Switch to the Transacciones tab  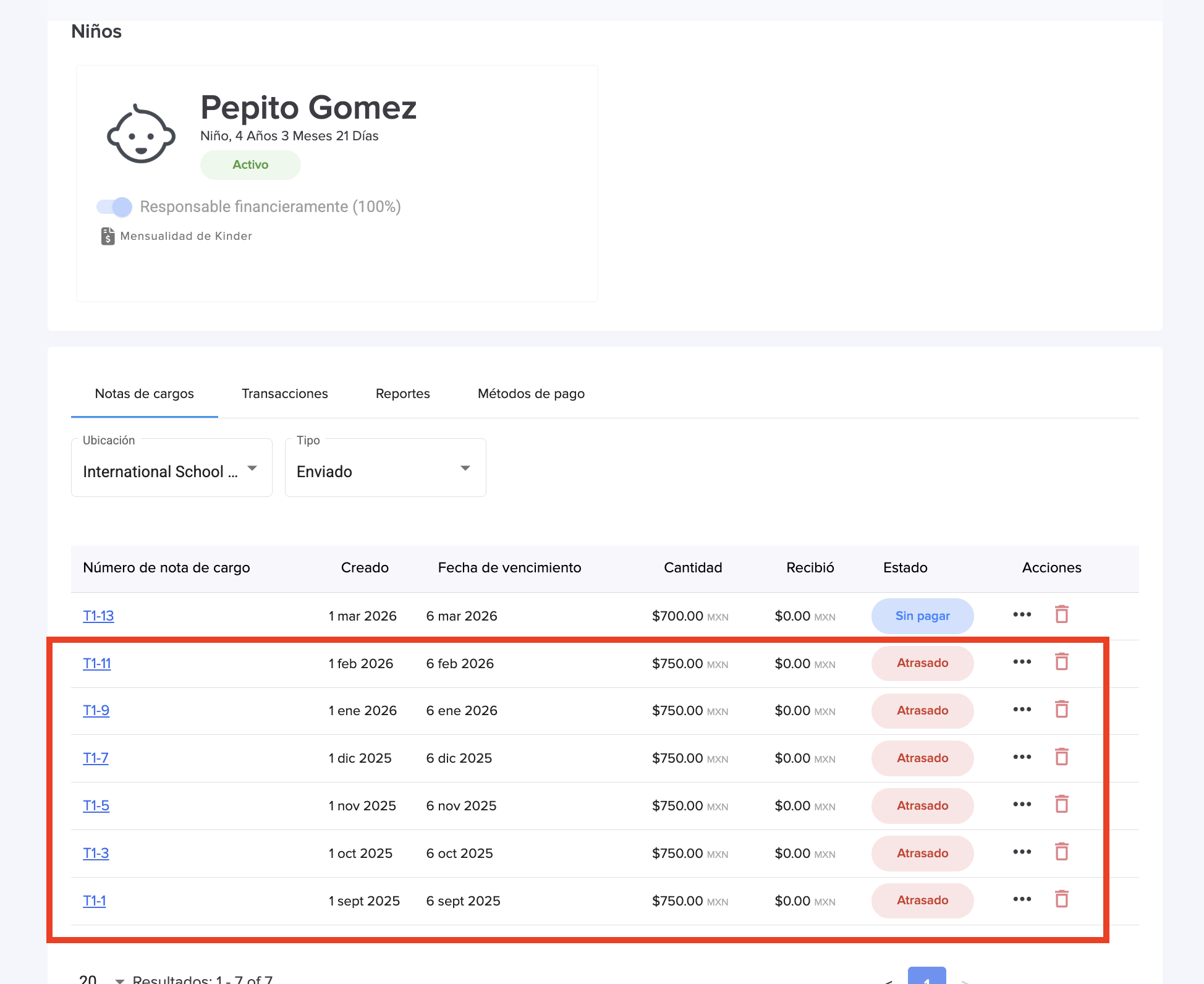coord(284,394)
